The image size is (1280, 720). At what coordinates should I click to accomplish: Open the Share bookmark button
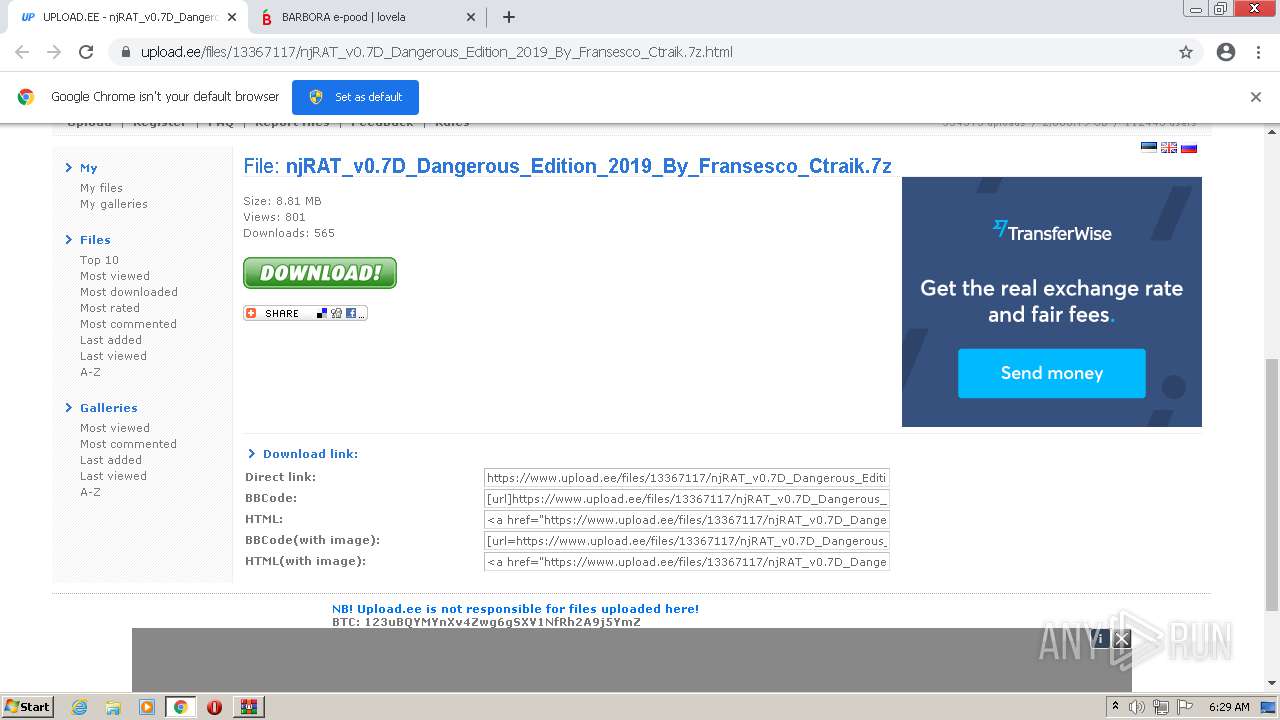(305, 313)
